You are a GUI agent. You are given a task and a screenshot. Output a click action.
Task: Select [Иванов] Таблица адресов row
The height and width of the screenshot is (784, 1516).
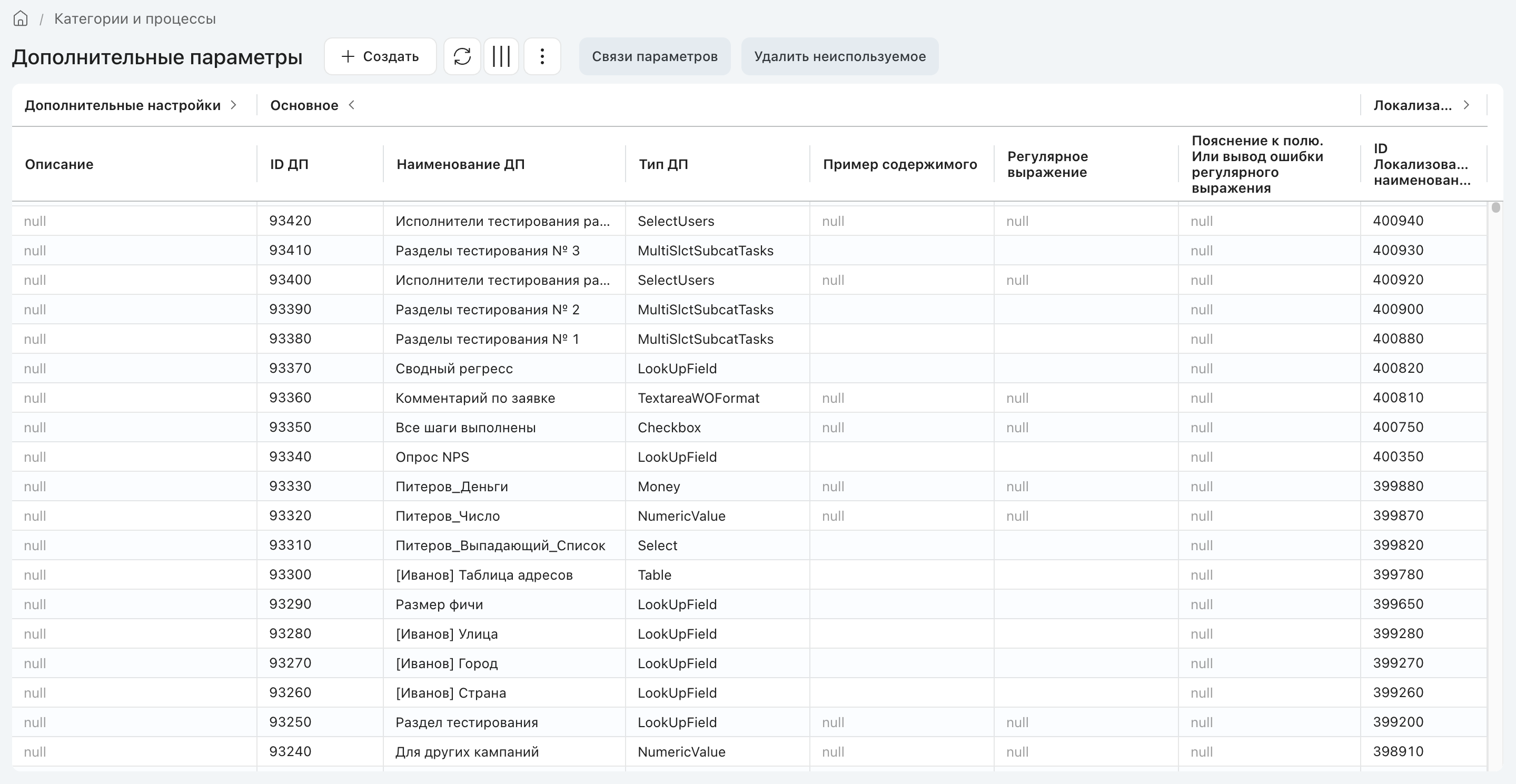point(749,574)
